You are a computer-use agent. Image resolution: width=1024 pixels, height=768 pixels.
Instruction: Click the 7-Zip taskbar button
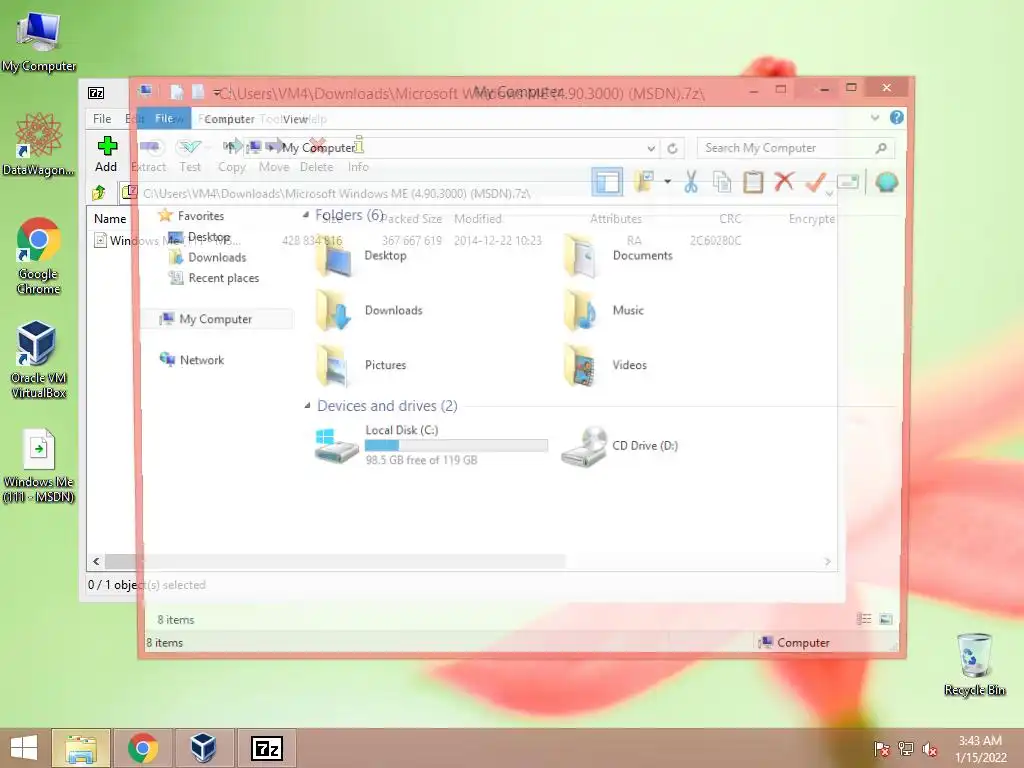[x=267, y=748]
